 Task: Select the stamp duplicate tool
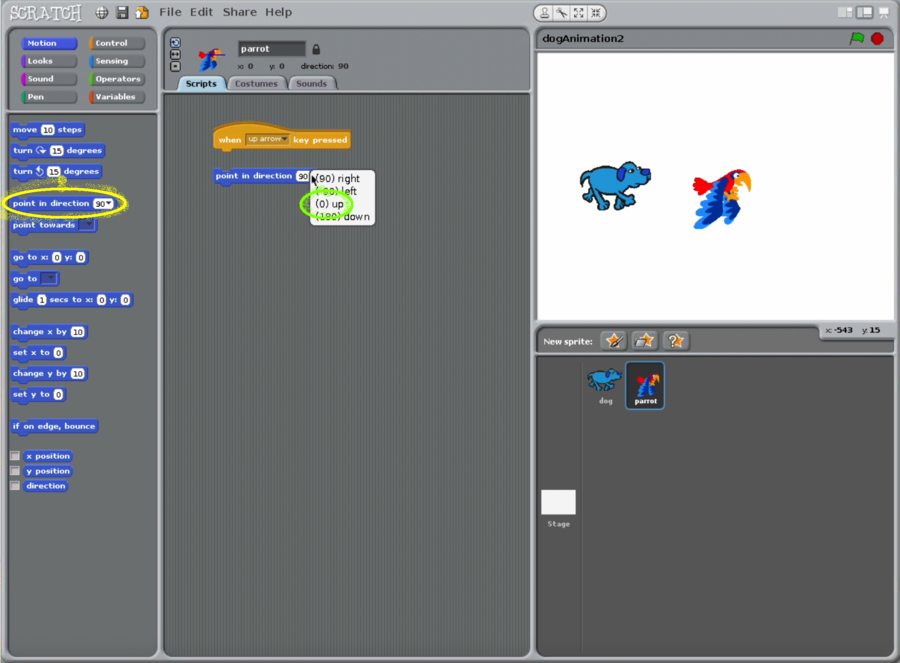tap(545, 12)
